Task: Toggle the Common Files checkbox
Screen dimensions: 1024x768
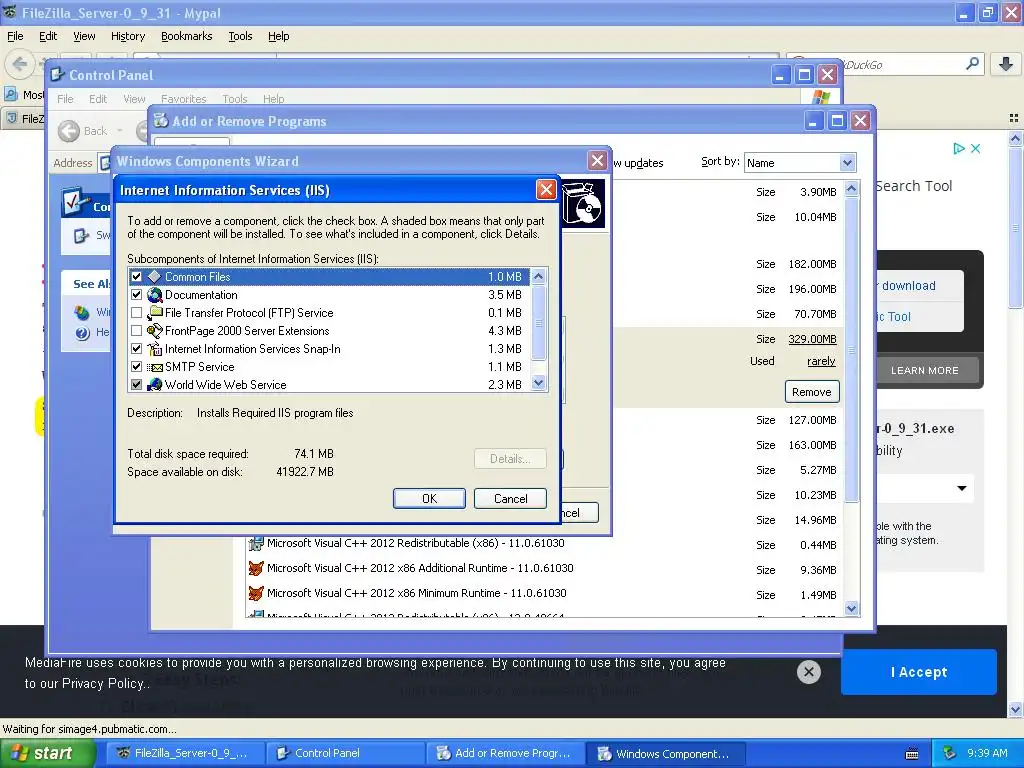Action: (x=136, y=277)
